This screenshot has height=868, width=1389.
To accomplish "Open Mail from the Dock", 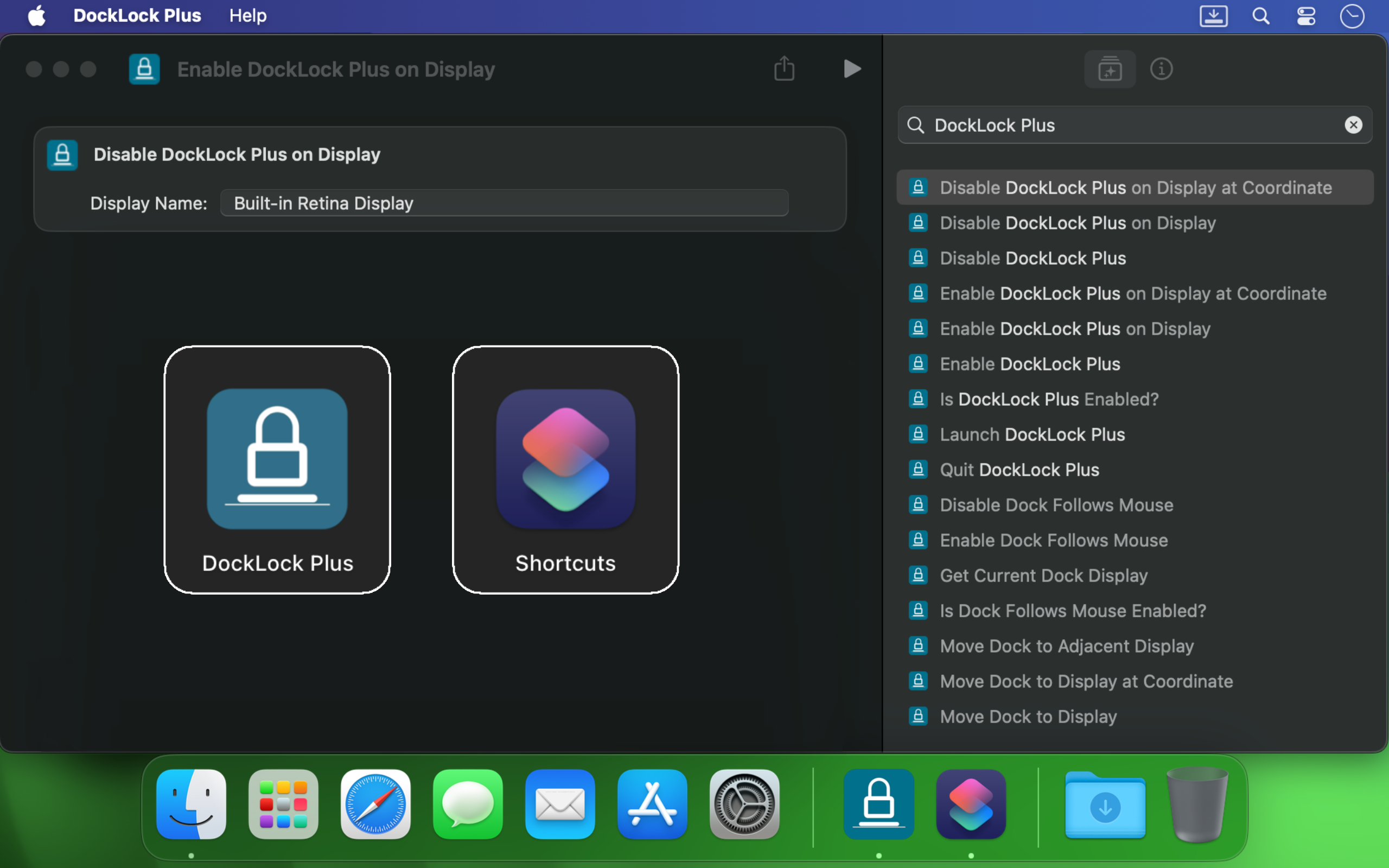I will coord(560,803).
